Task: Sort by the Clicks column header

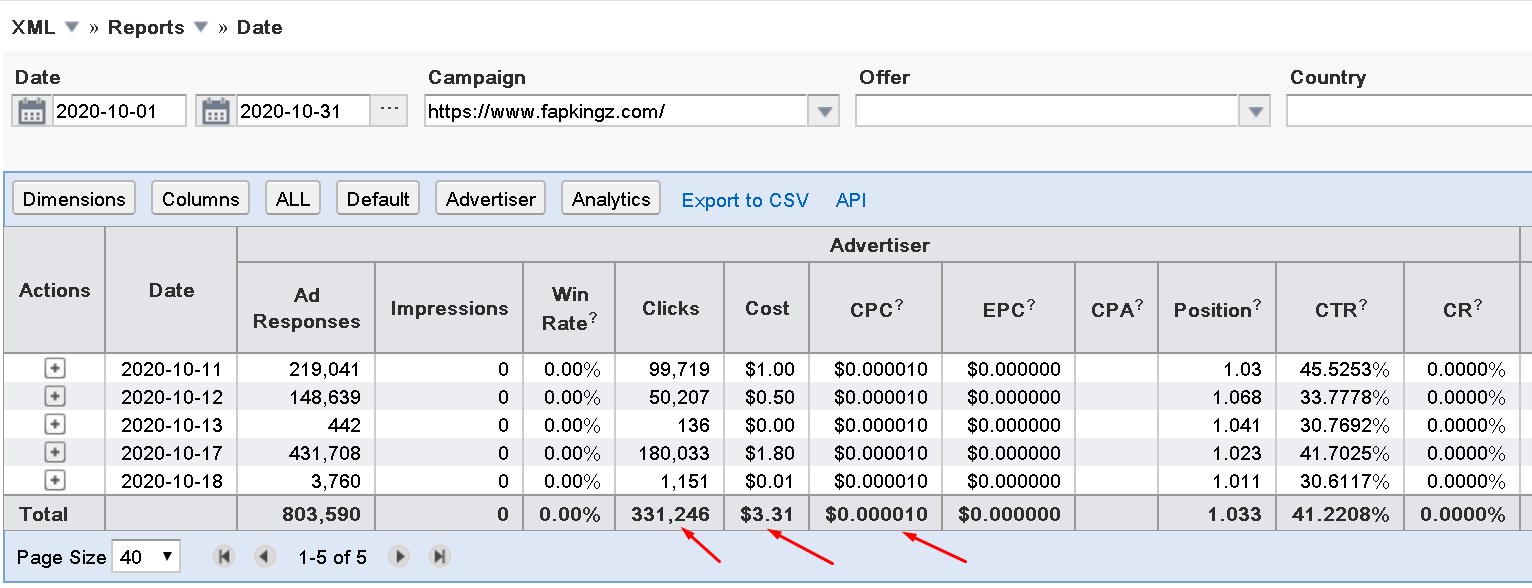Action: point(670,308)
